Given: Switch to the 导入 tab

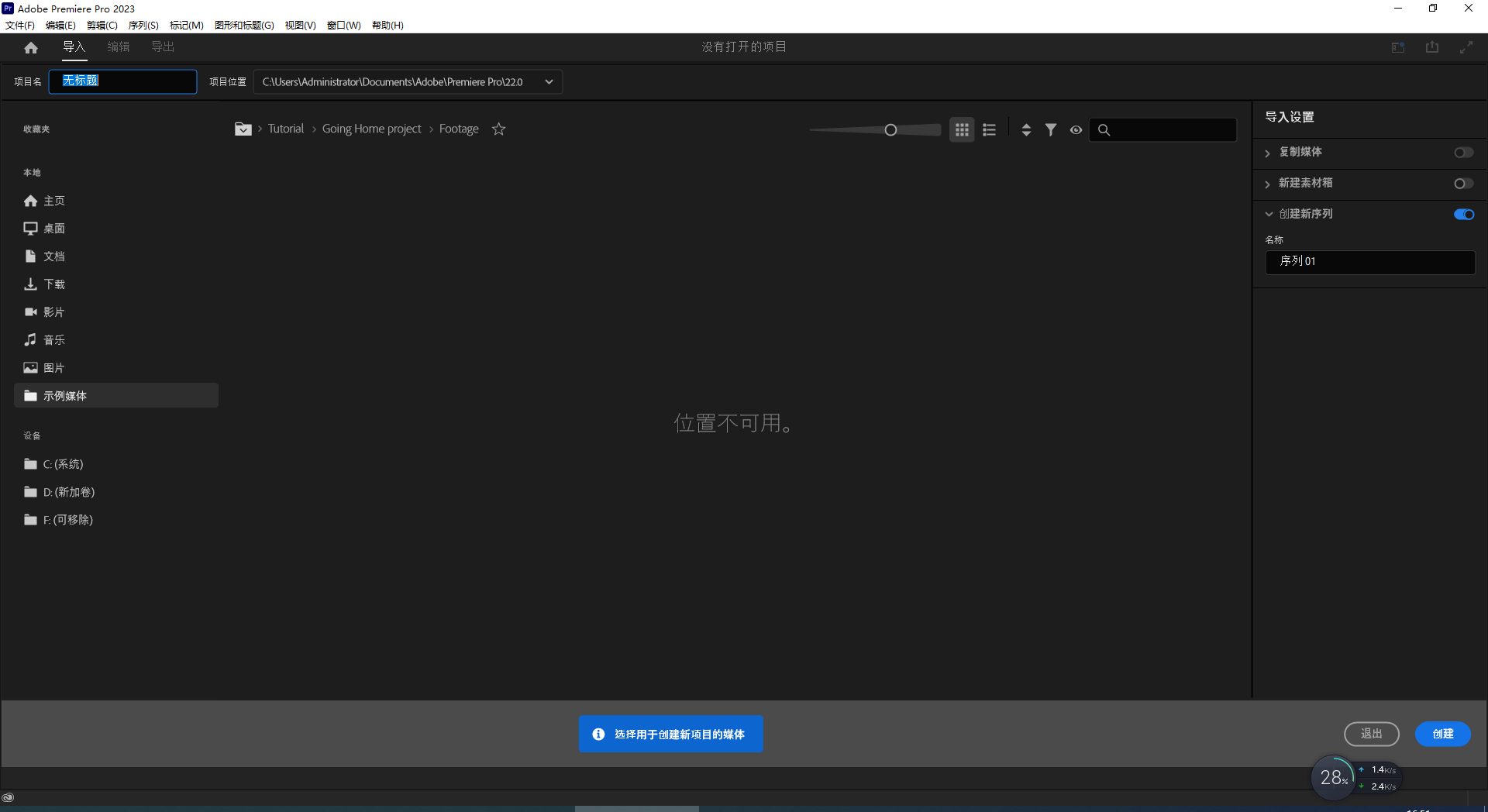Looking at the screenshot, I should [74, 47].
